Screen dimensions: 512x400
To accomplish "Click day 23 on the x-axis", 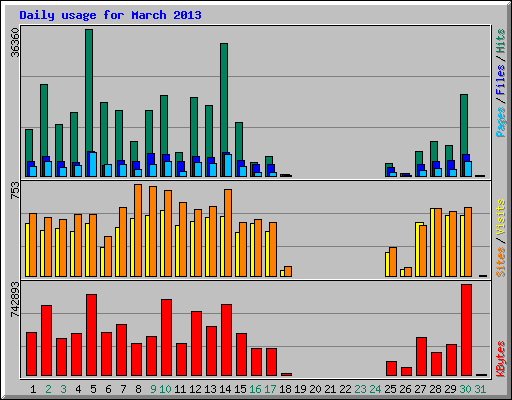I will pos(360,389).
